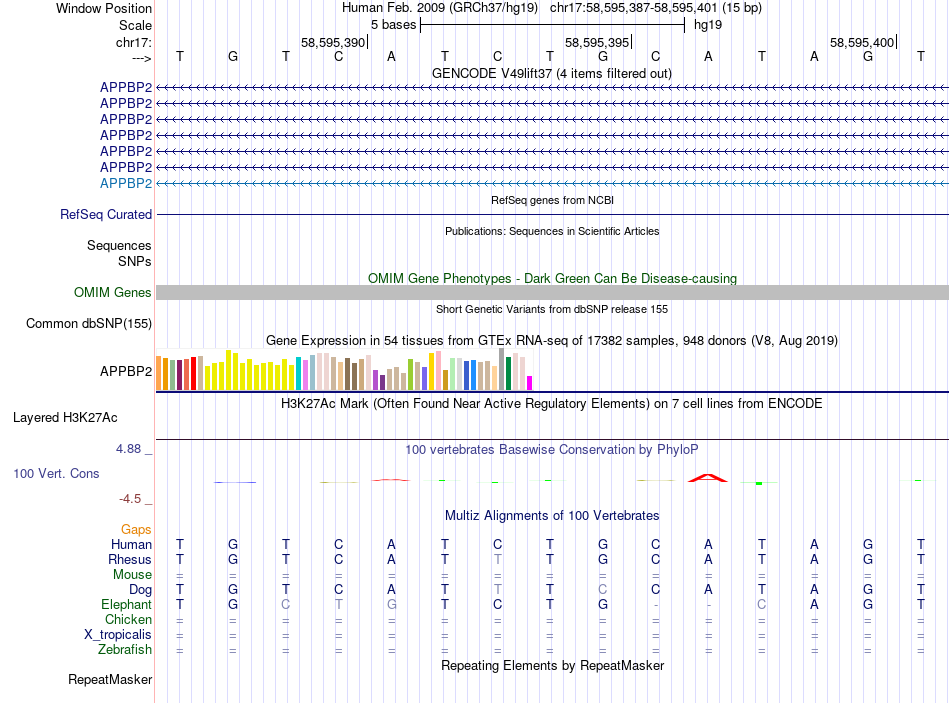Select the Zebrafish alignment row label
This screenshot has width=950, height=703.
(x=125, y=649)
